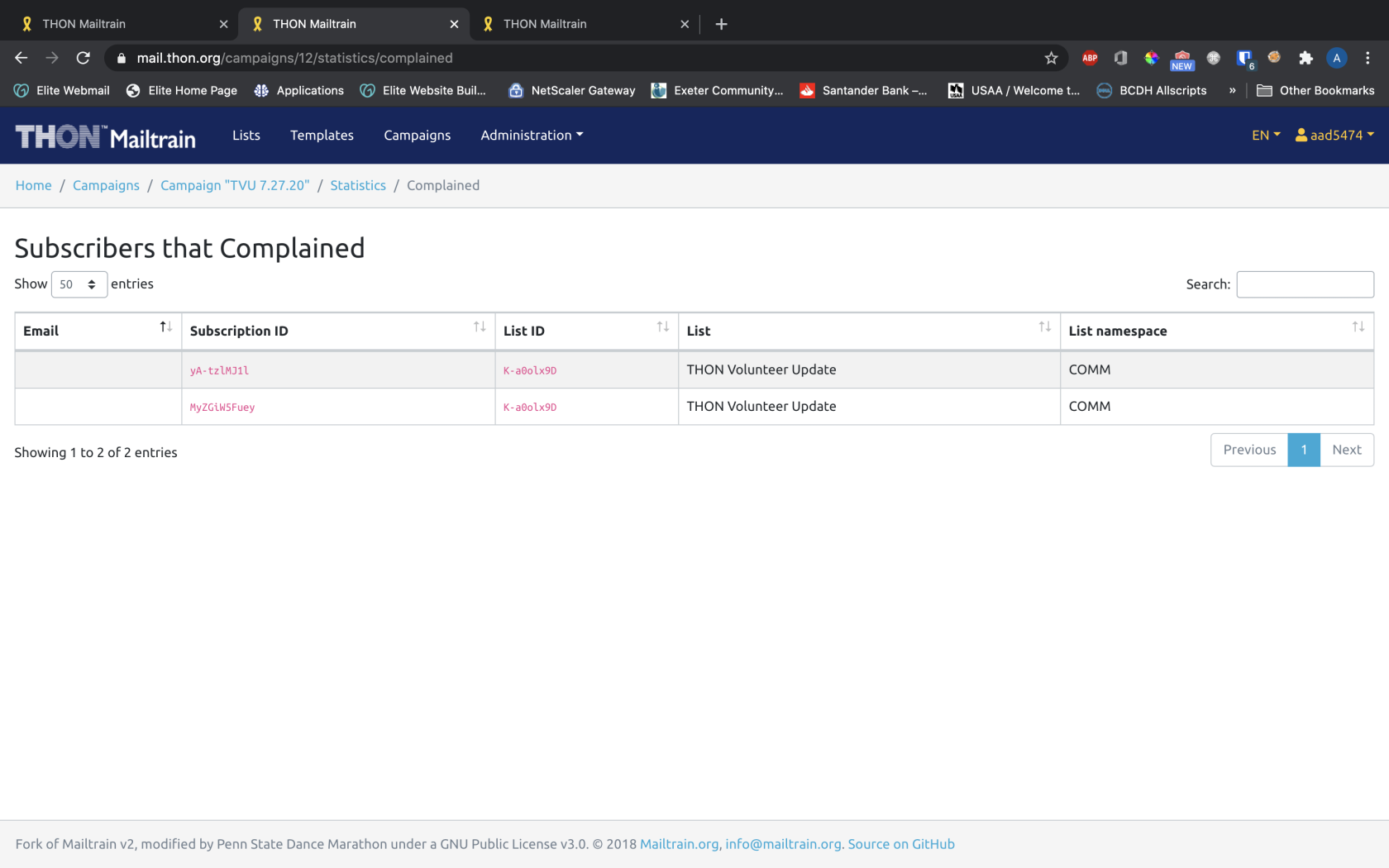The image size is (1389, 868).
Task: Expand the Administration menu
Action: (x=532, y=135)
